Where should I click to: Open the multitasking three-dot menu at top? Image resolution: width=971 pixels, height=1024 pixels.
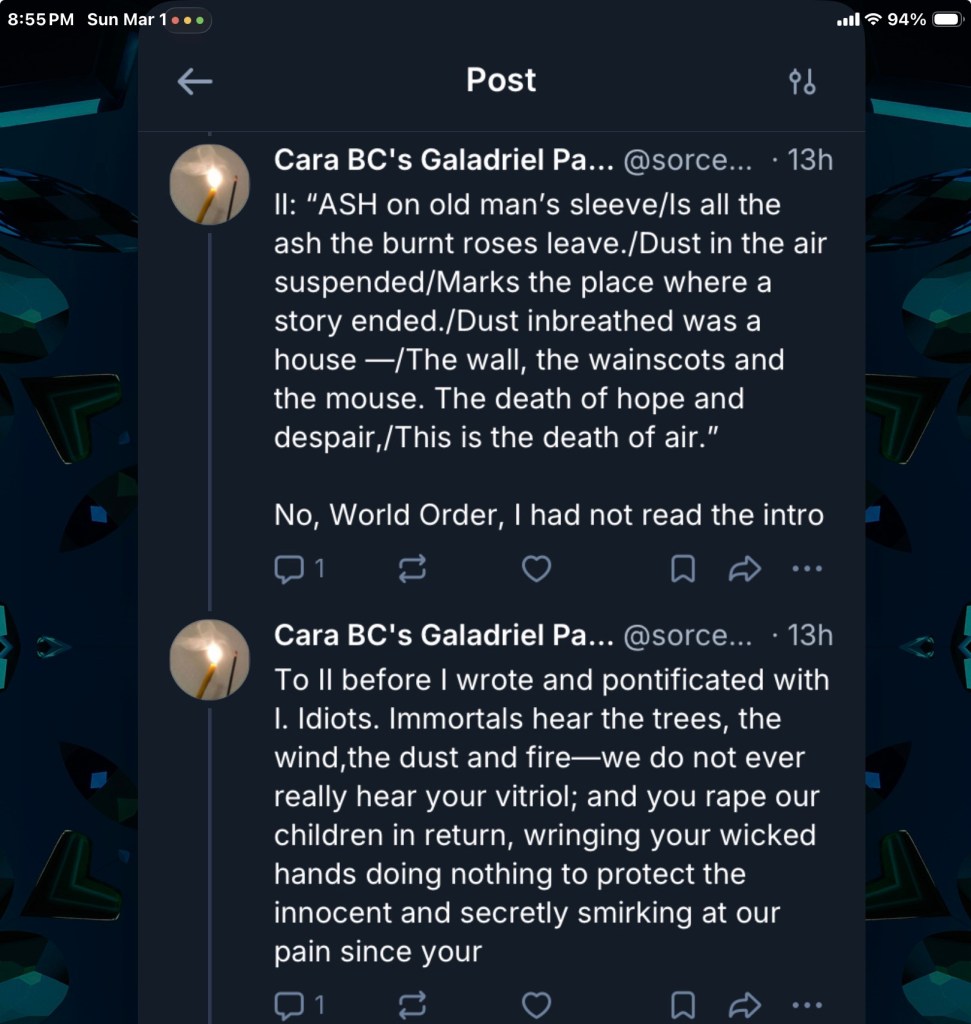coord(188,20)
